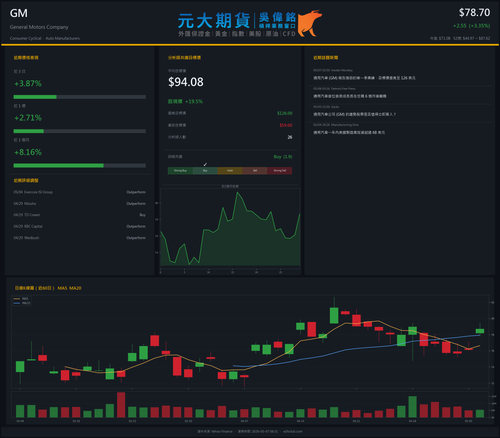Screen dimensions: 500x438
Task: Select the Hold rating segment
Action: click(x=230, y=171)
